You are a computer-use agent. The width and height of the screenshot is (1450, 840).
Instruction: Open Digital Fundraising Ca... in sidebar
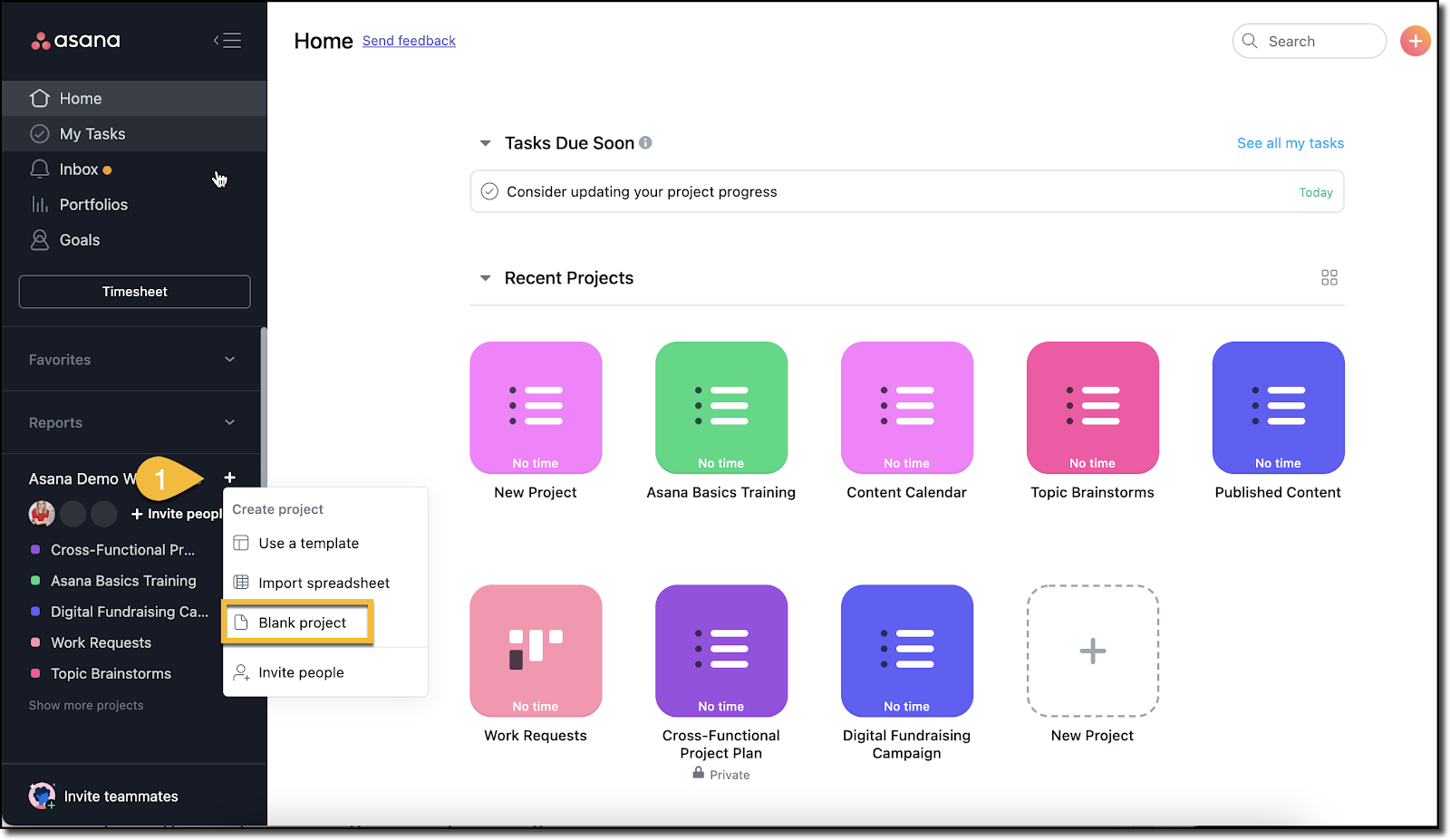point(130,612)
